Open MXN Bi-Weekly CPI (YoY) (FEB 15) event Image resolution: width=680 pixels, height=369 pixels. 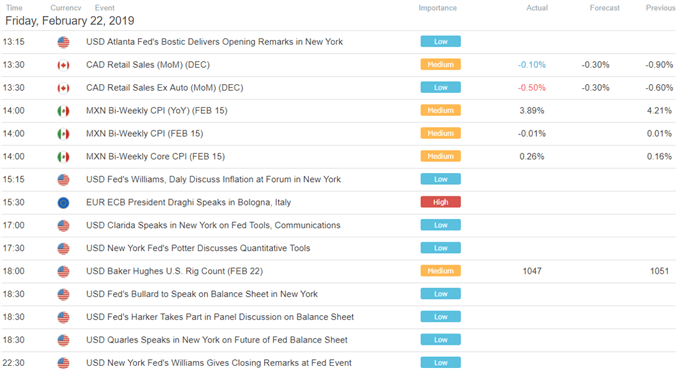click(157, 111)
